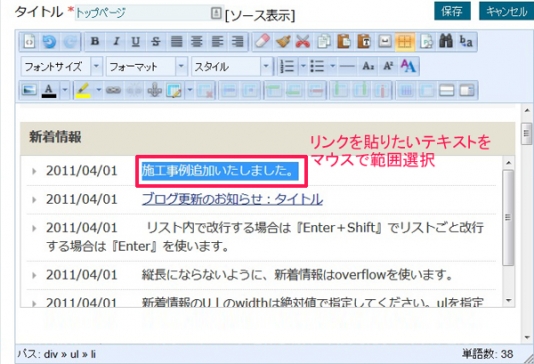Apply superscript formatting
This screenshot has width=534, height=364.
388,66
